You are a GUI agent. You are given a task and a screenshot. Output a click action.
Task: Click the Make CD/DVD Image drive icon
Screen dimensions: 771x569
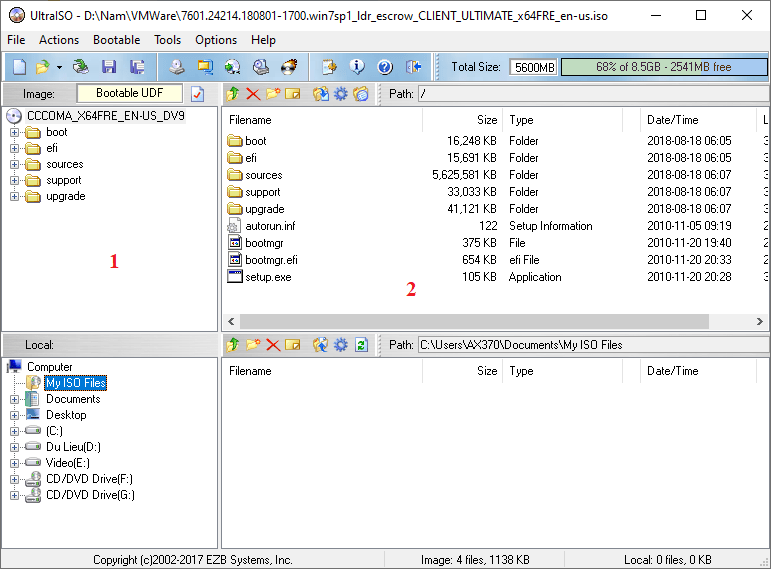pos(177,67)
